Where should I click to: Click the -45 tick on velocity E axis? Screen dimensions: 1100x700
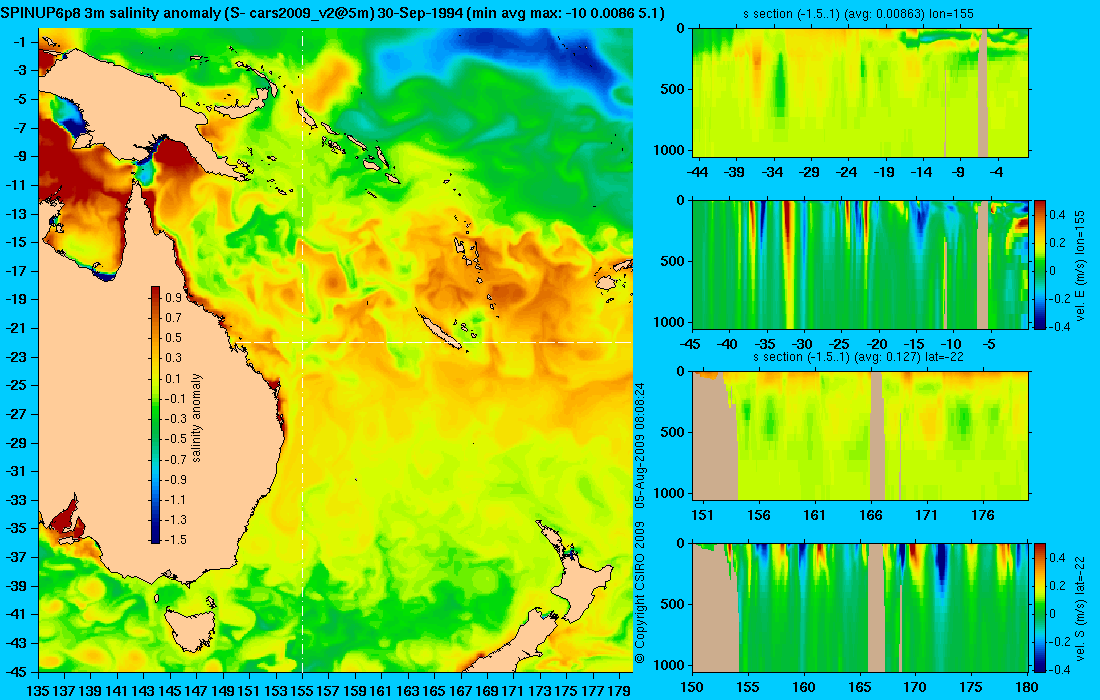[x=691, y=344]
